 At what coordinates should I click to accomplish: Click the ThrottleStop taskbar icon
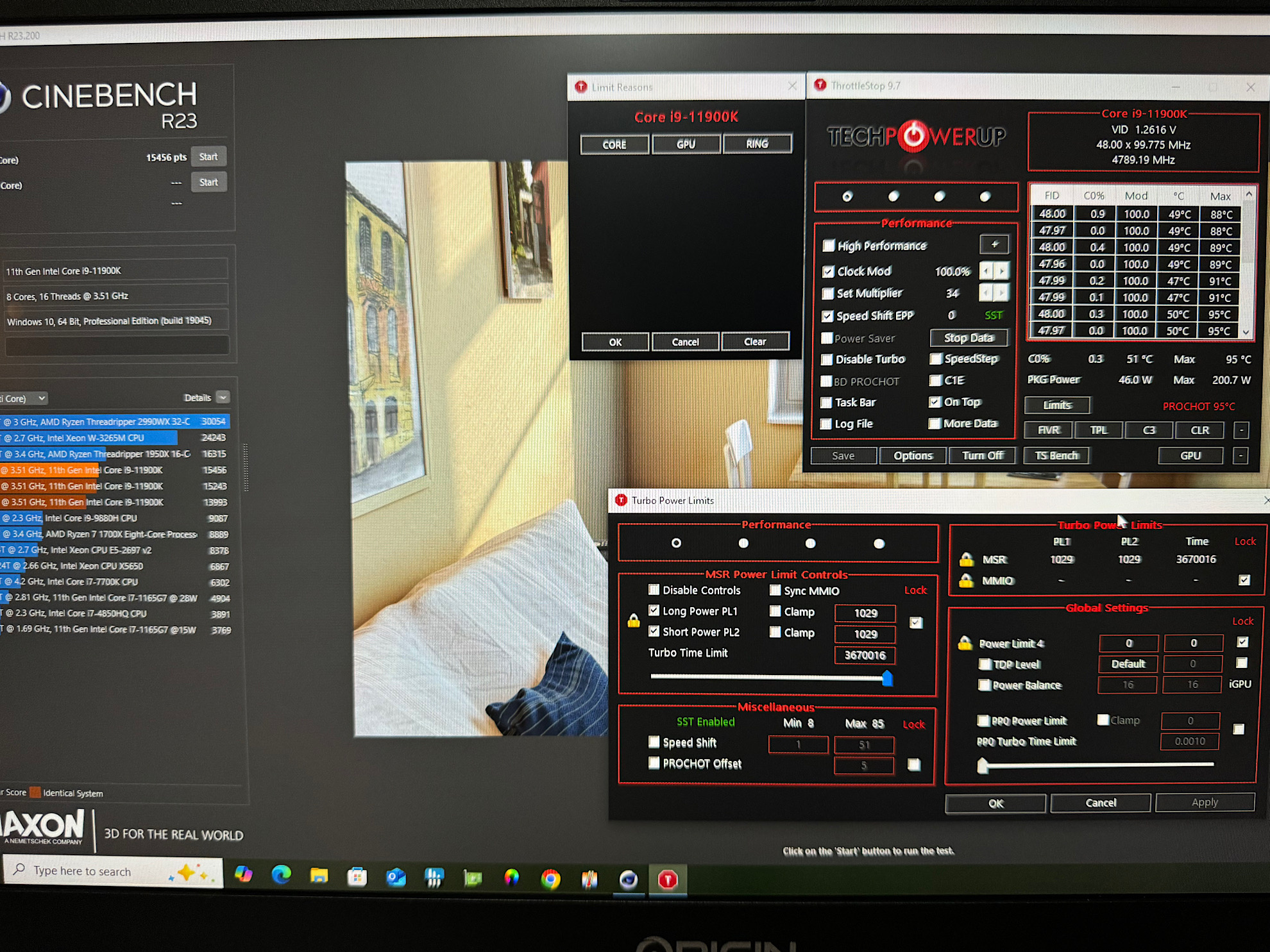coord(668,880)
